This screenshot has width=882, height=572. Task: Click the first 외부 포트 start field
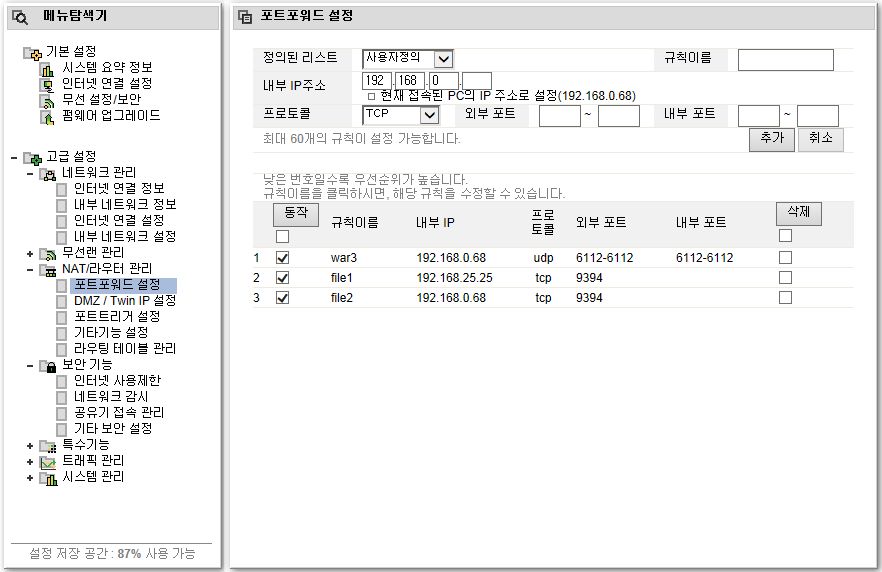click(559, 116)
